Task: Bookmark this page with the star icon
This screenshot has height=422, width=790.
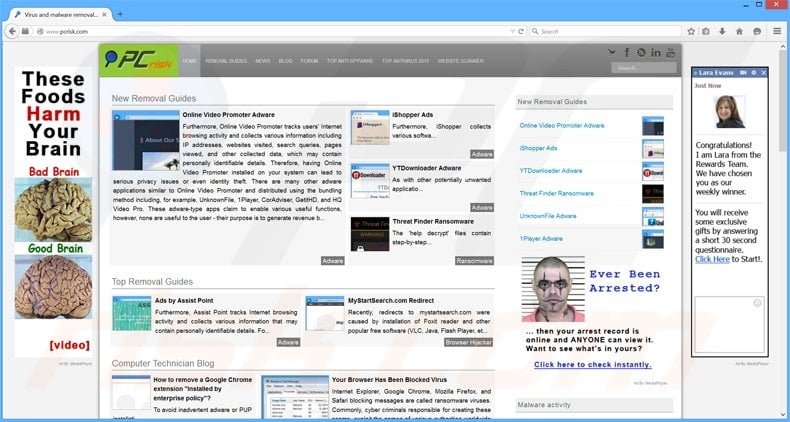Action: point(691,31)
